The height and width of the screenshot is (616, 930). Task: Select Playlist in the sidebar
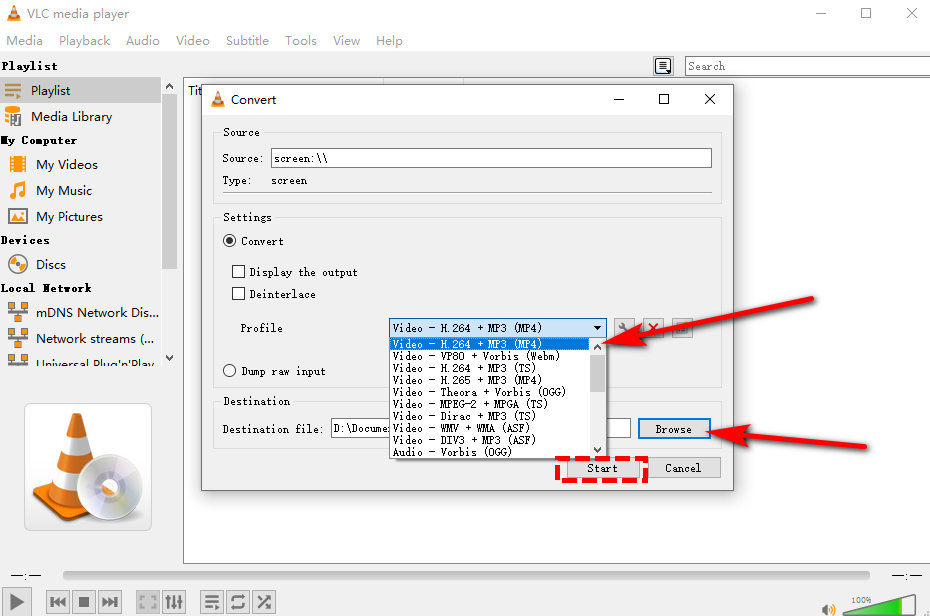click(80, 90)
